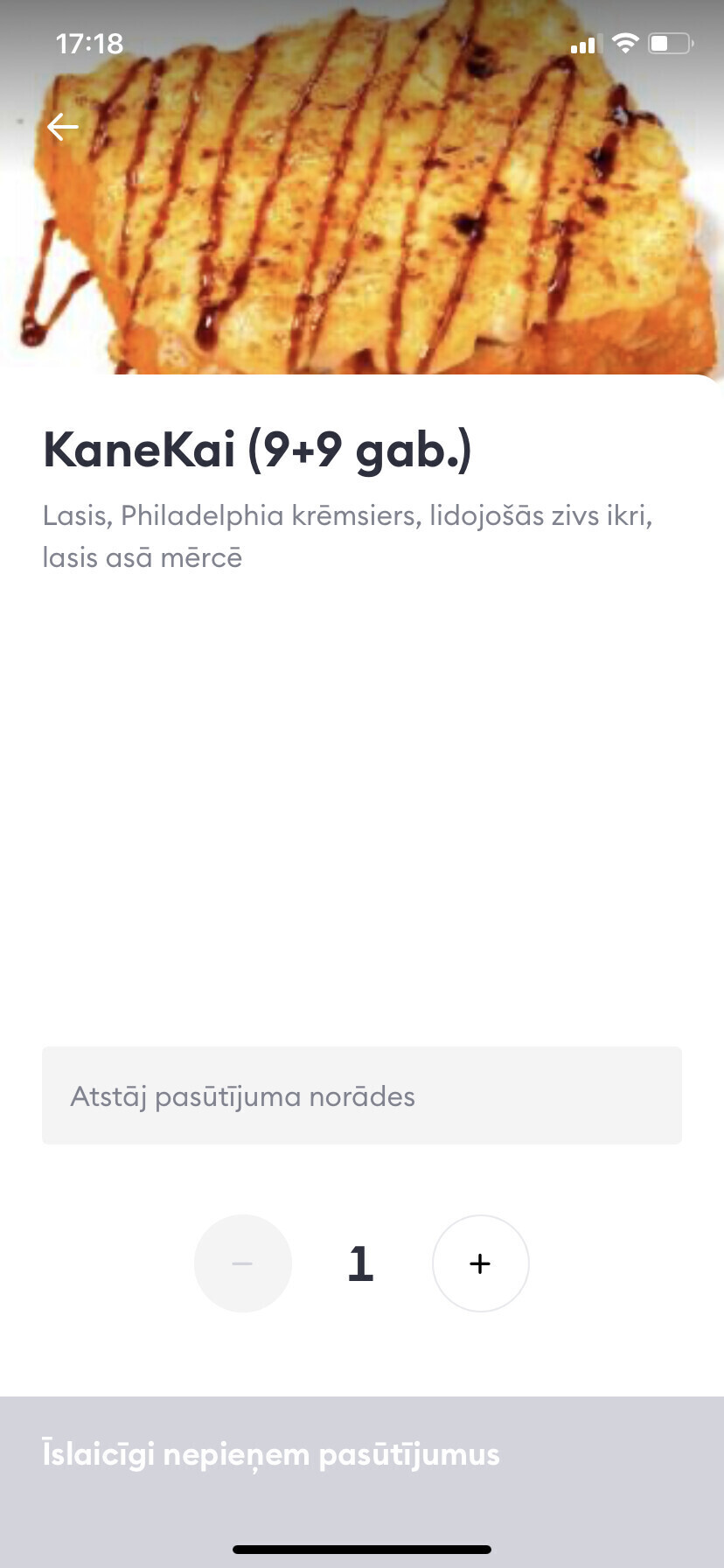Tap the battery indicator icon
Viewport: 724px width, 1568px height.
pos(671,43)
